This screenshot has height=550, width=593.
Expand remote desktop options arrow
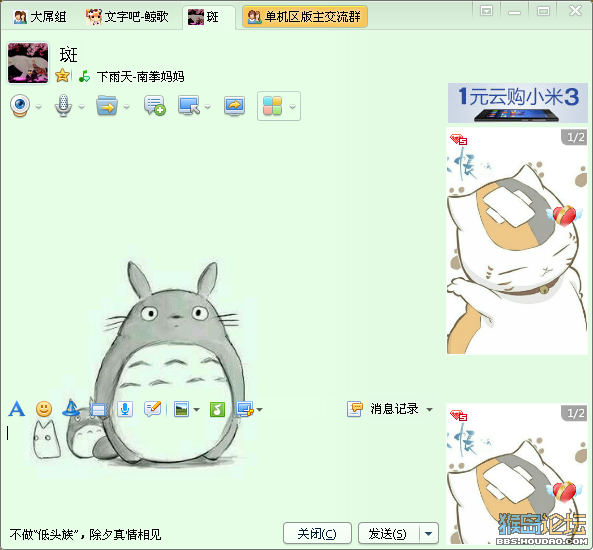(208, 107)
